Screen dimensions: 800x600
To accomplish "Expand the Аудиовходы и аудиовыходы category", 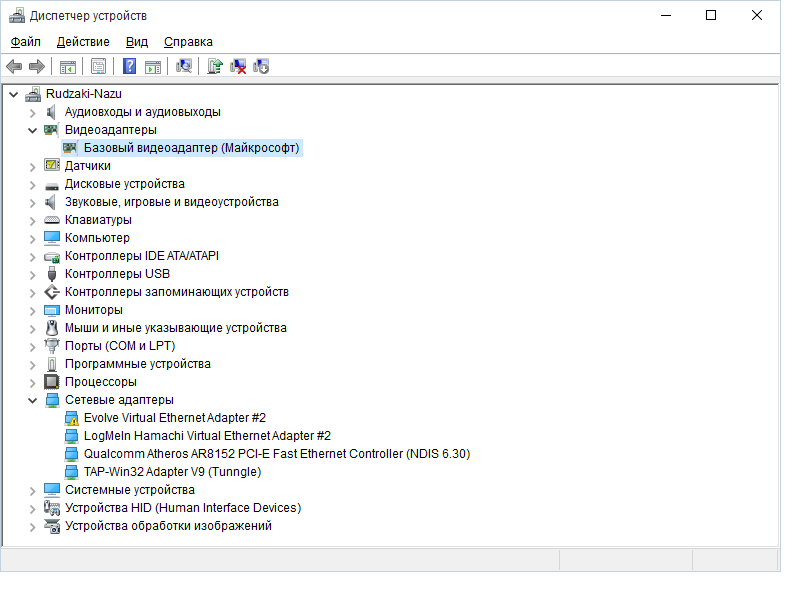I will click(33, 113).
